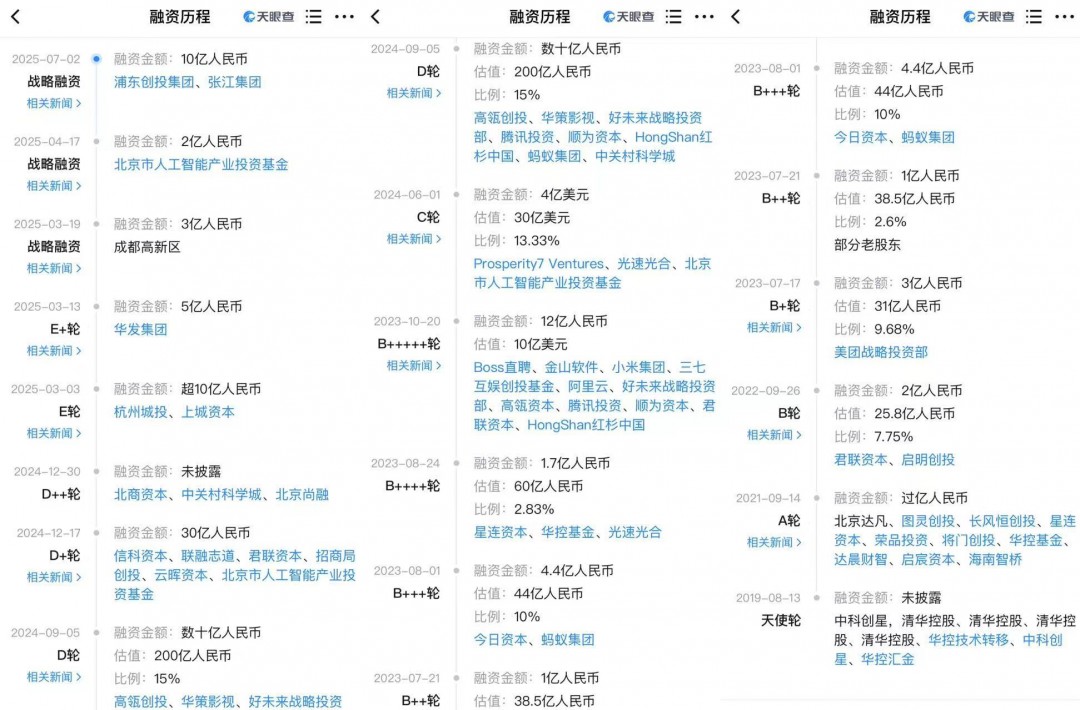This screenshot has width=1080, height=710.
Task: Open investor 荣品投资
Action: coord(901,541)
